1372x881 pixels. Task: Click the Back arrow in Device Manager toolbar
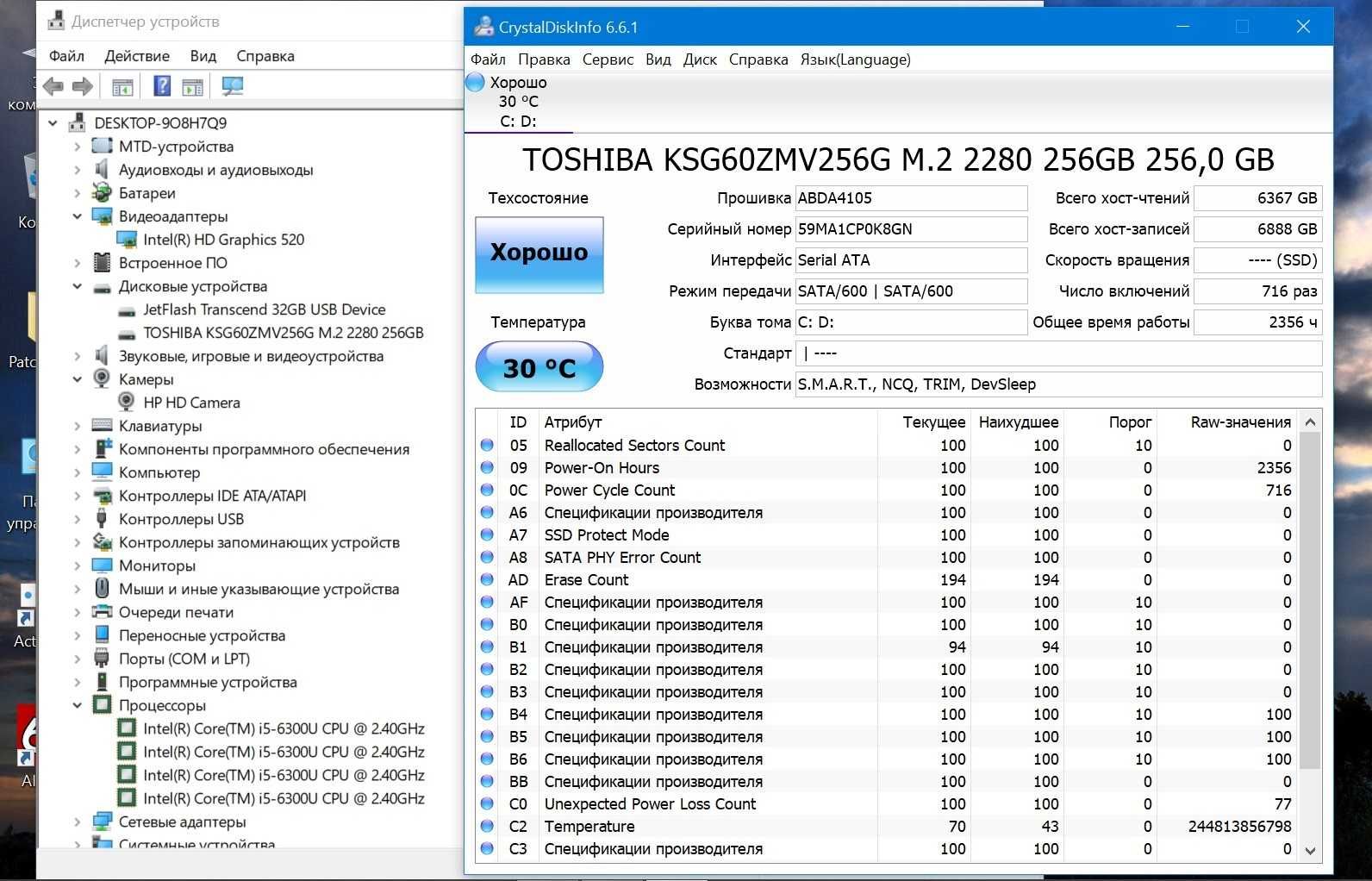(x=53, y=86)
